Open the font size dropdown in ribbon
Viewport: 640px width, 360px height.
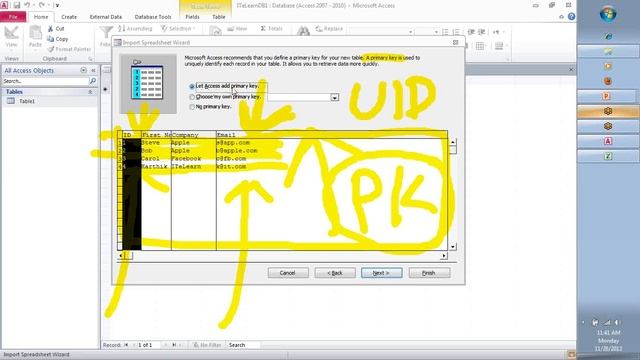tap(436, 31)
